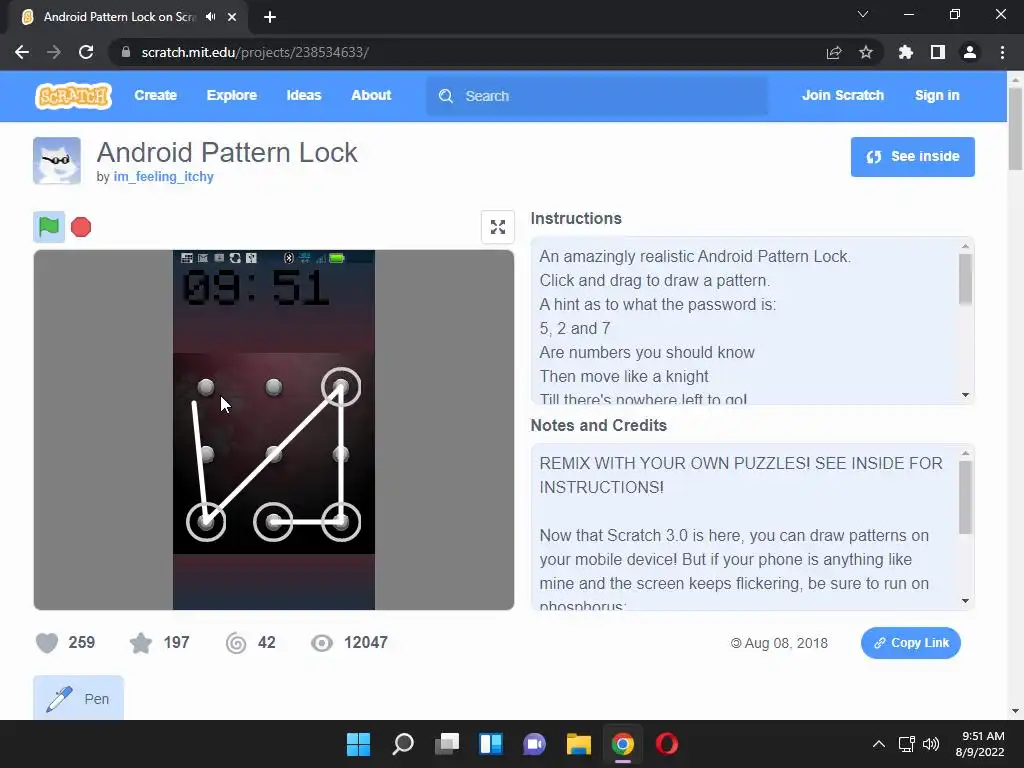Open the Create menu item
Screen dimensions: 1024x768
(x=155, y=95)
